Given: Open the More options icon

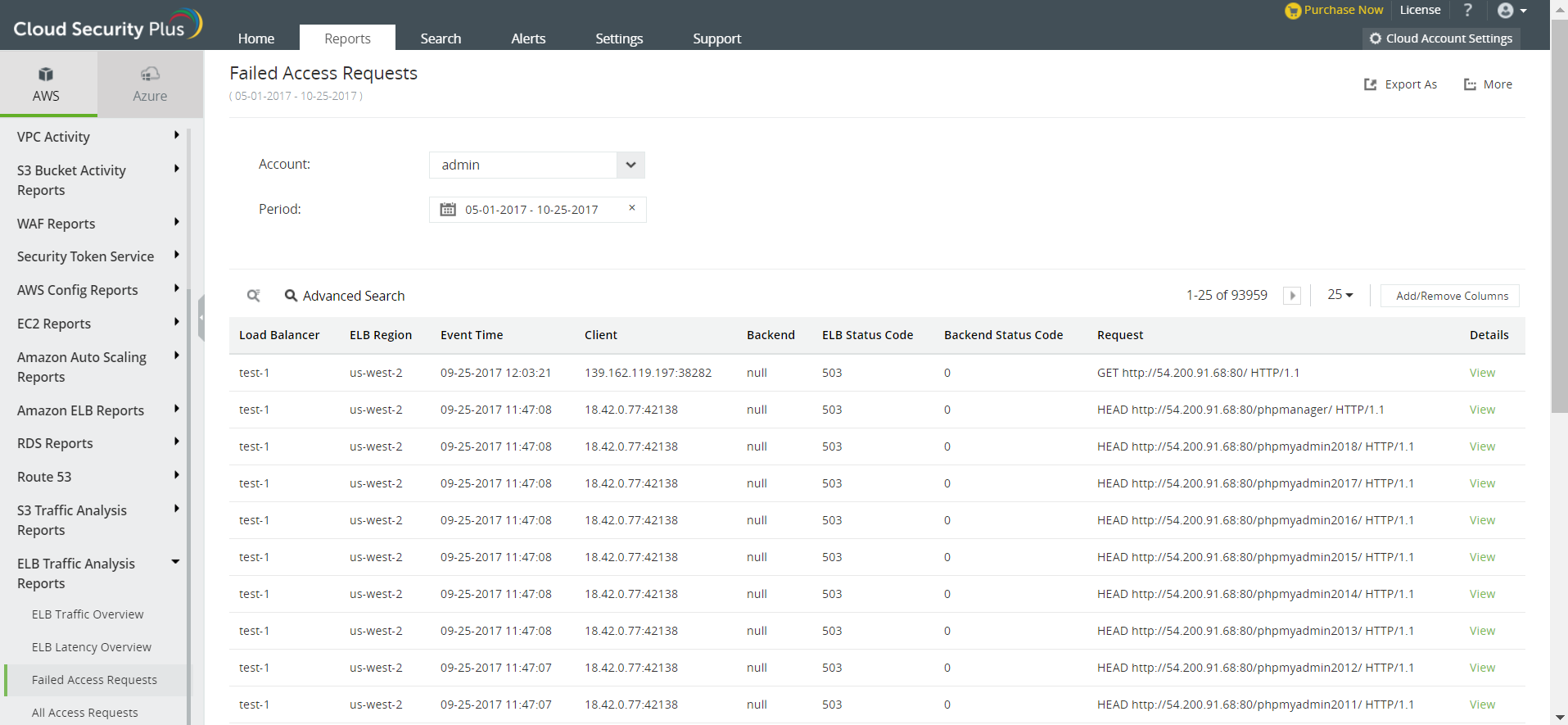Looking at the screenshot, I should [x=1470, y=84].
